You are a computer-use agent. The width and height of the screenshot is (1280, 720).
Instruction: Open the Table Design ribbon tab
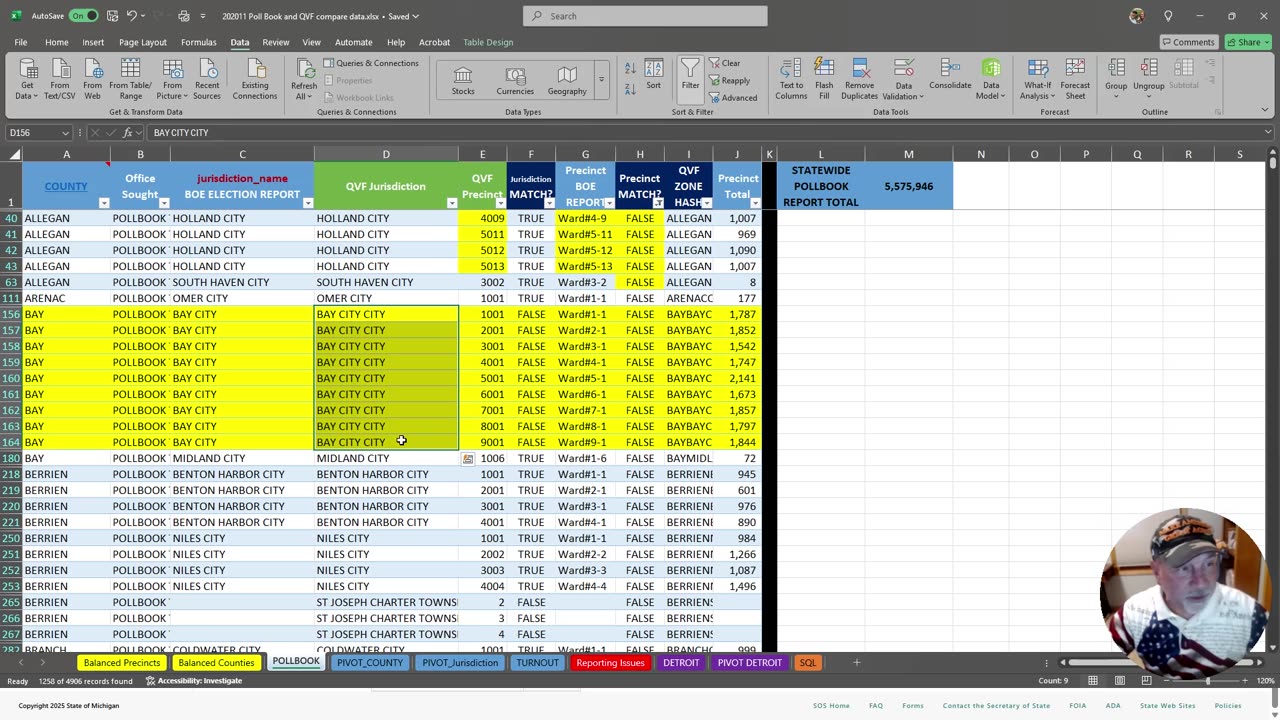488,42
